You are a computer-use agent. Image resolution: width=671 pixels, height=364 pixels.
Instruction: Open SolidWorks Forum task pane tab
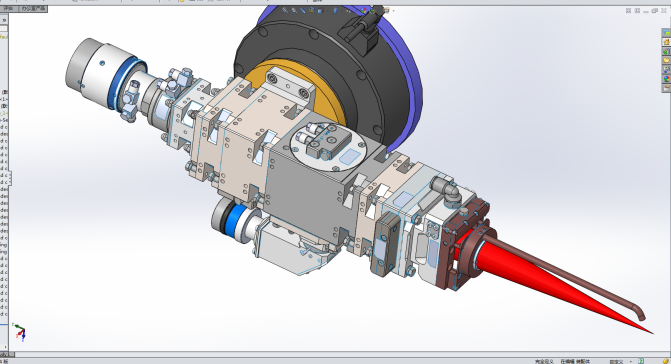click(x=666, y=33)
